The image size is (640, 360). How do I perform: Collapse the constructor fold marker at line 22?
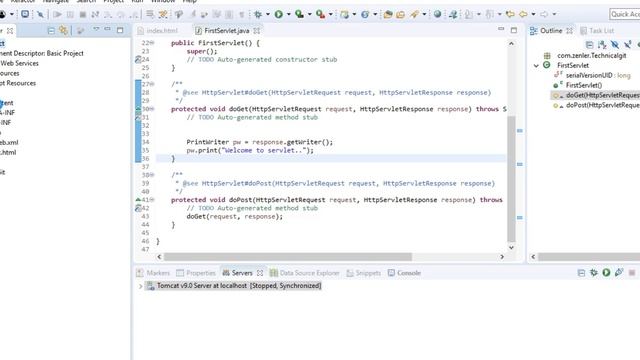pos(152,43)
